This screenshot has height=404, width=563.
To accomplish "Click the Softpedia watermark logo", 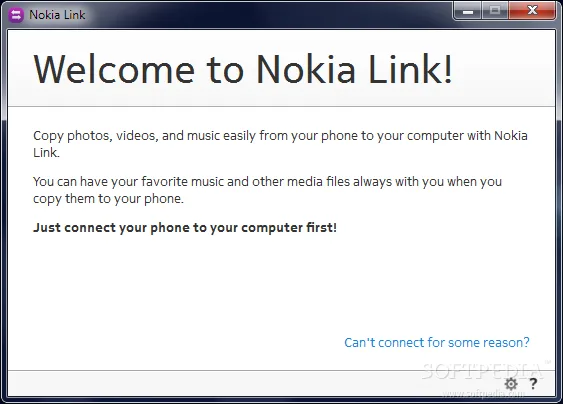I will [x=483, y=371].
